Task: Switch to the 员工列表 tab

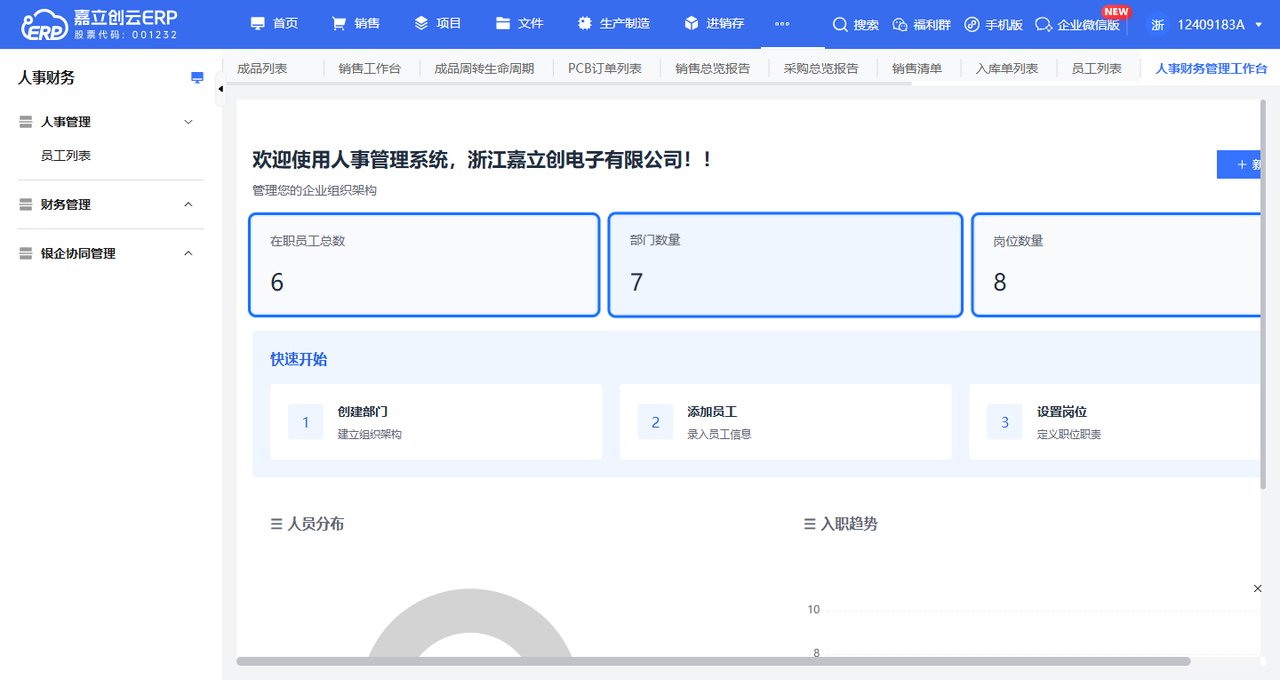Action: tap(1096, 69)
